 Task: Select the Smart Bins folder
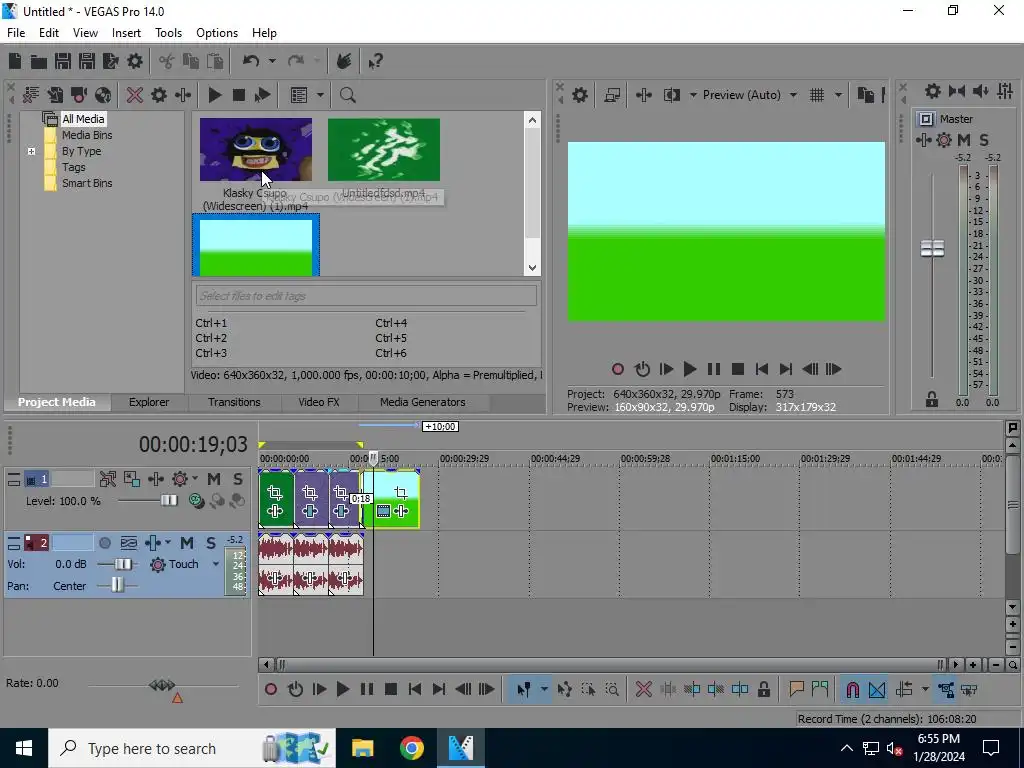point(87,184)
